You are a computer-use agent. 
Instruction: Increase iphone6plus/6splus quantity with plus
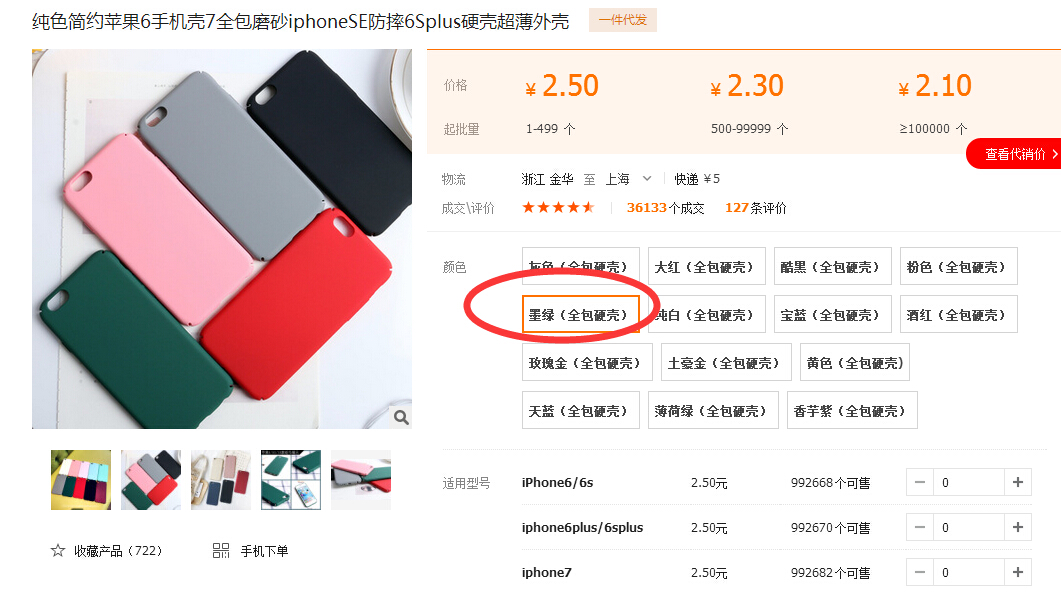[x=1018, y=527]
